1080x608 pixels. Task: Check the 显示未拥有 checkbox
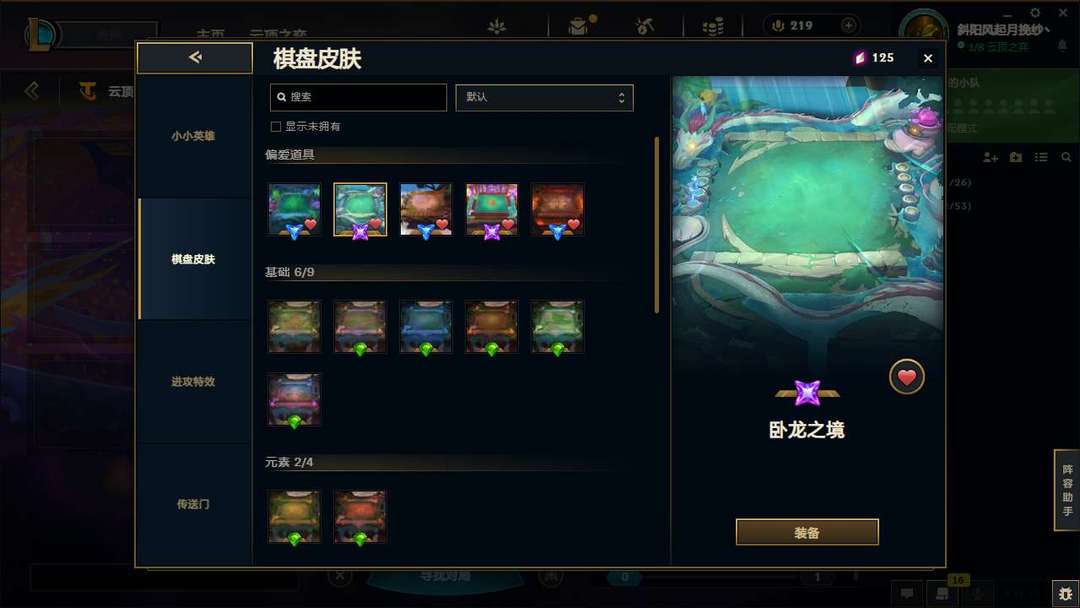click(x=276, y=127)
